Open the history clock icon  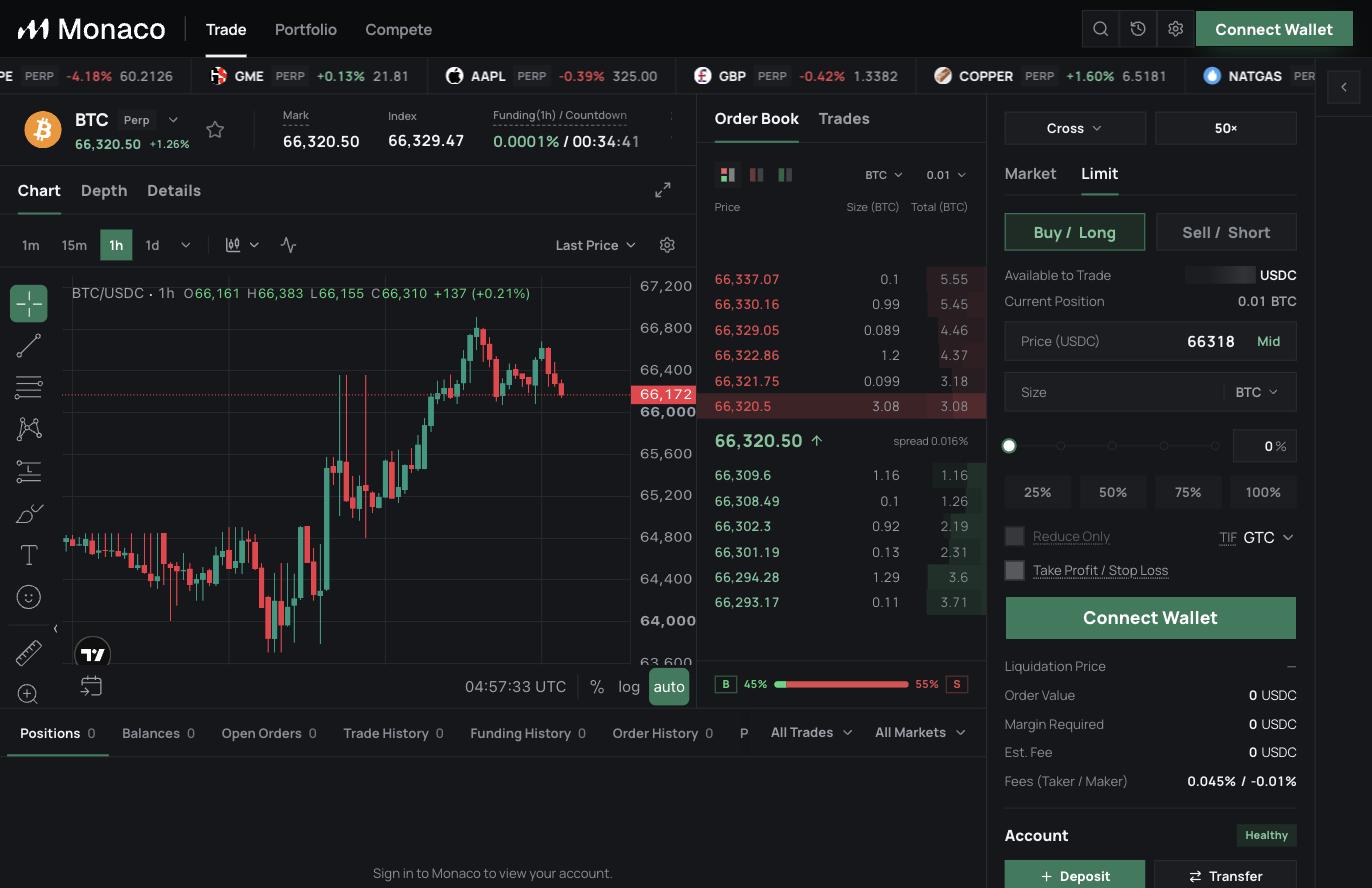pos(1138,29)
